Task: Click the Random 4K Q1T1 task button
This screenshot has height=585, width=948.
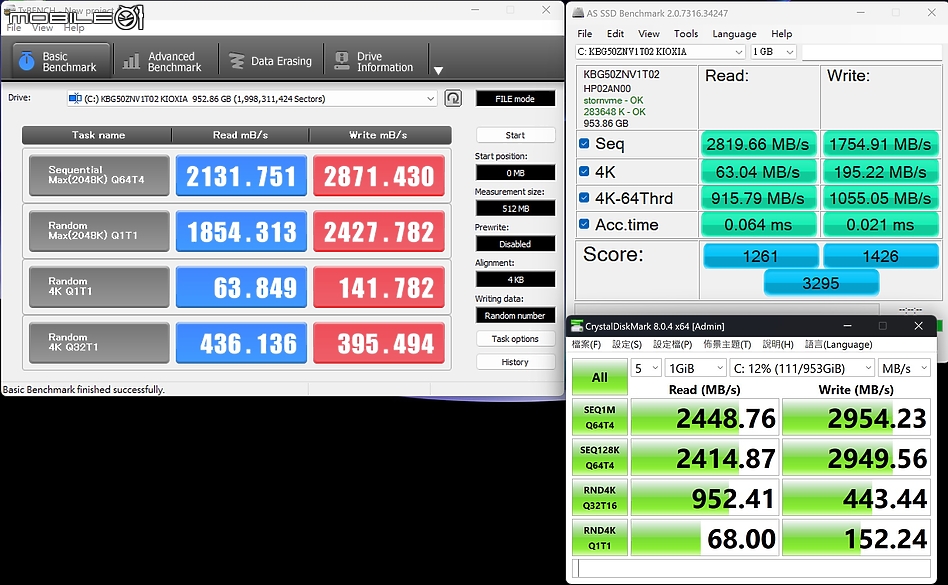Action: (99, 286)
